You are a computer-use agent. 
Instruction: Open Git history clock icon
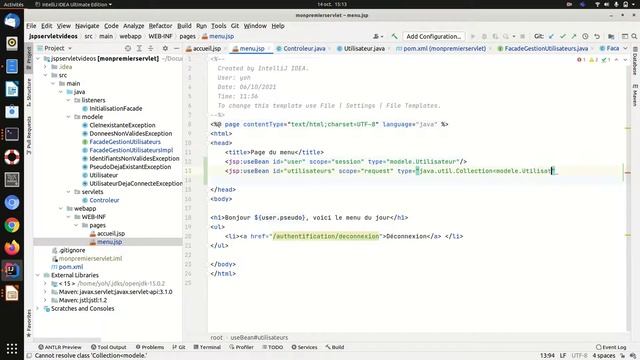coord(585,36)
